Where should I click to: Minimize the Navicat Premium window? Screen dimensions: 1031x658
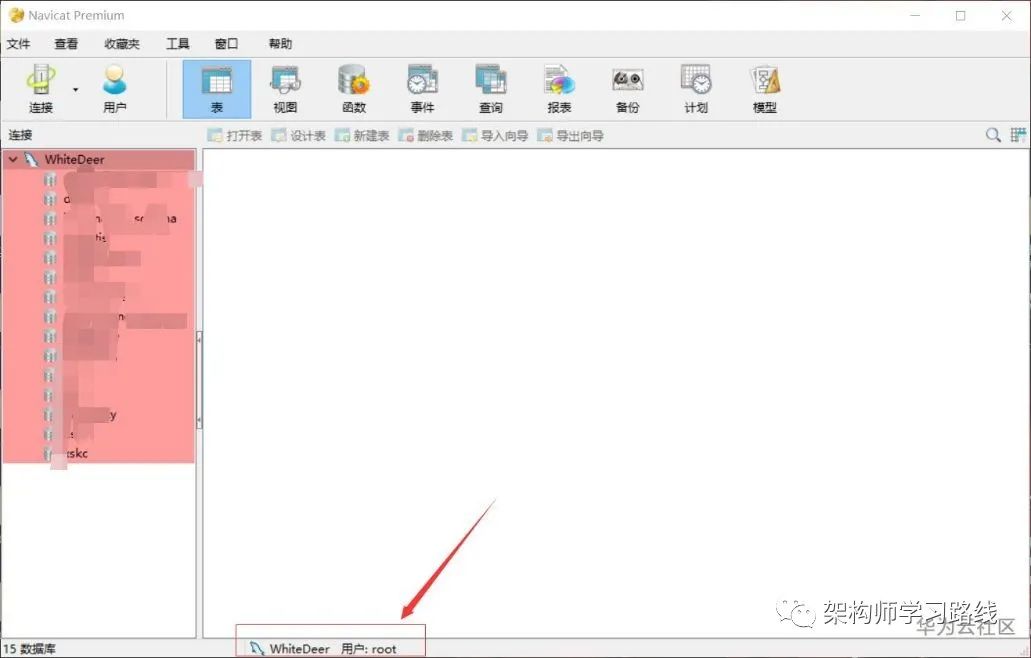pyautogui.click(x=915, y=15)
